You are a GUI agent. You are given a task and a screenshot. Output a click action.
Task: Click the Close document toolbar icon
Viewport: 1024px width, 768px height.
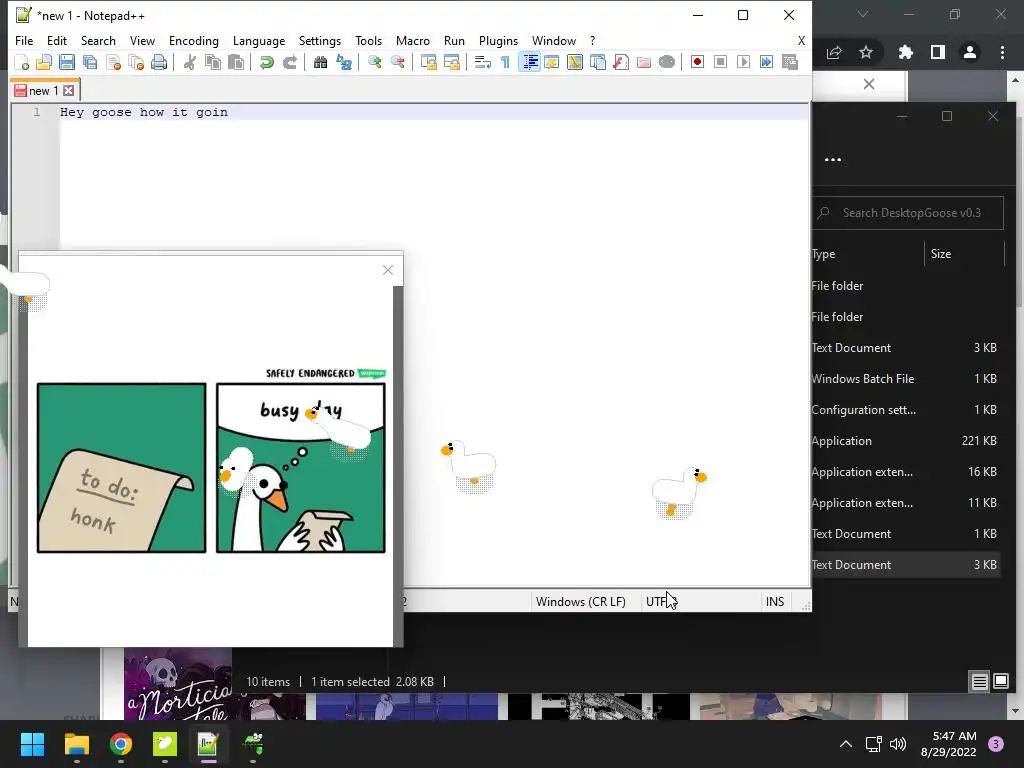(x=113, y=62)
